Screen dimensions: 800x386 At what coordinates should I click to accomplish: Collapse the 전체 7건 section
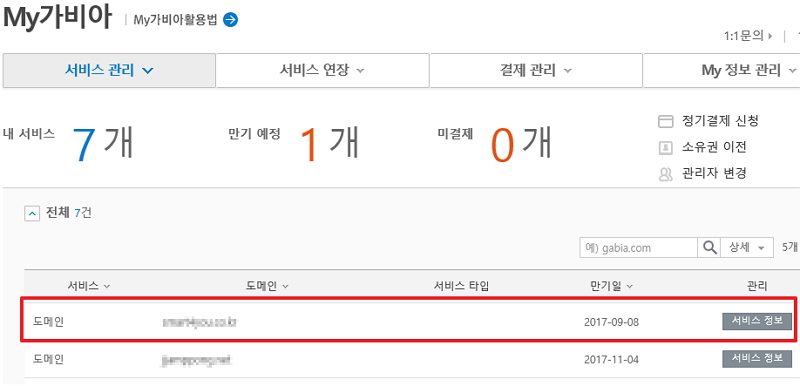pyautogui.click(x=32, y=214)
